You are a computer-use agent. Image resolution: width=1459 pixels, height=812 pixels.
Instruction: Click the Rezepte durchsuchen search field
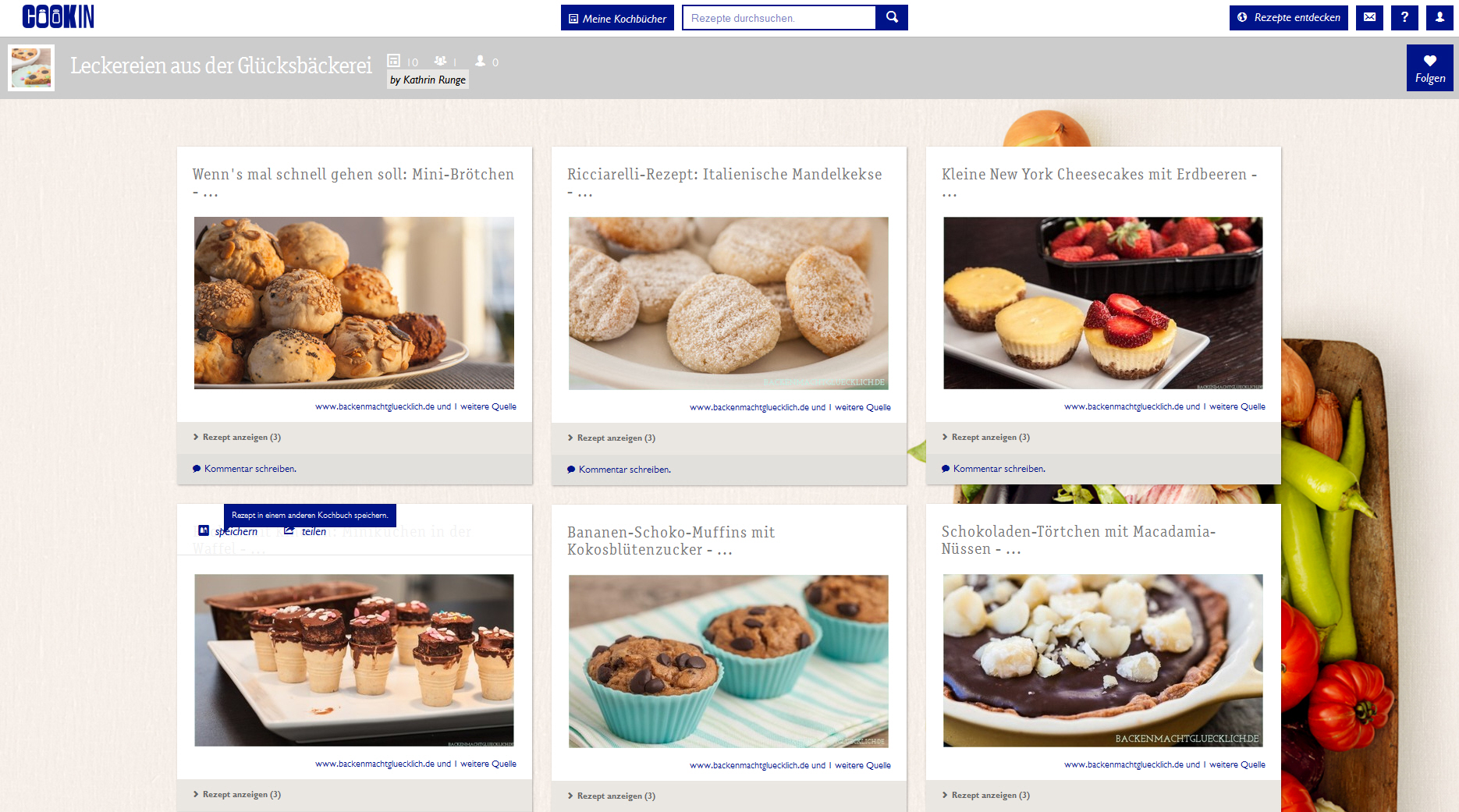click(x=779, y=18)
